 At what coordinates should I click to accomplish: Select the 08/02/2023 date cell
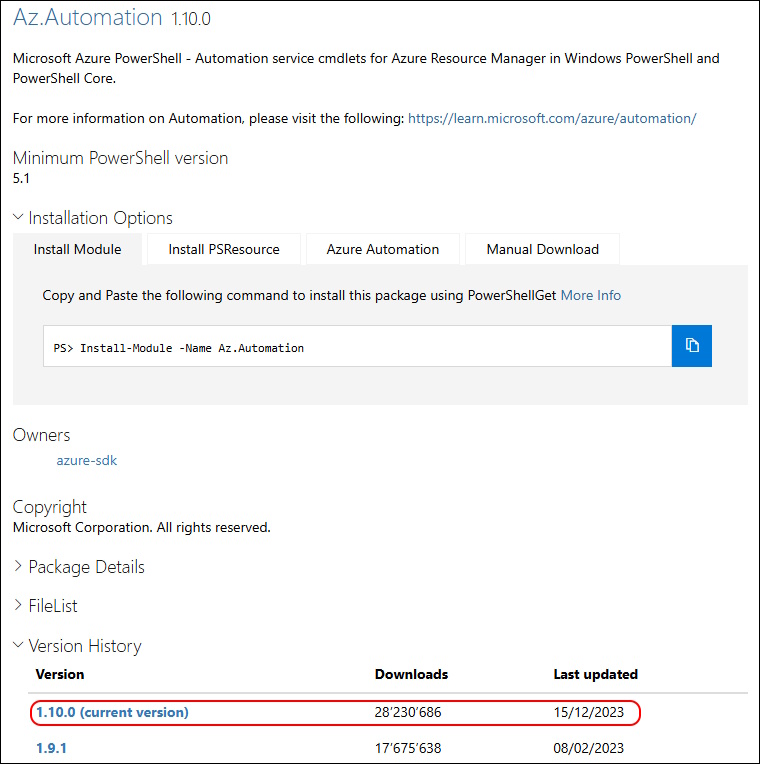[x=589, y=748]
